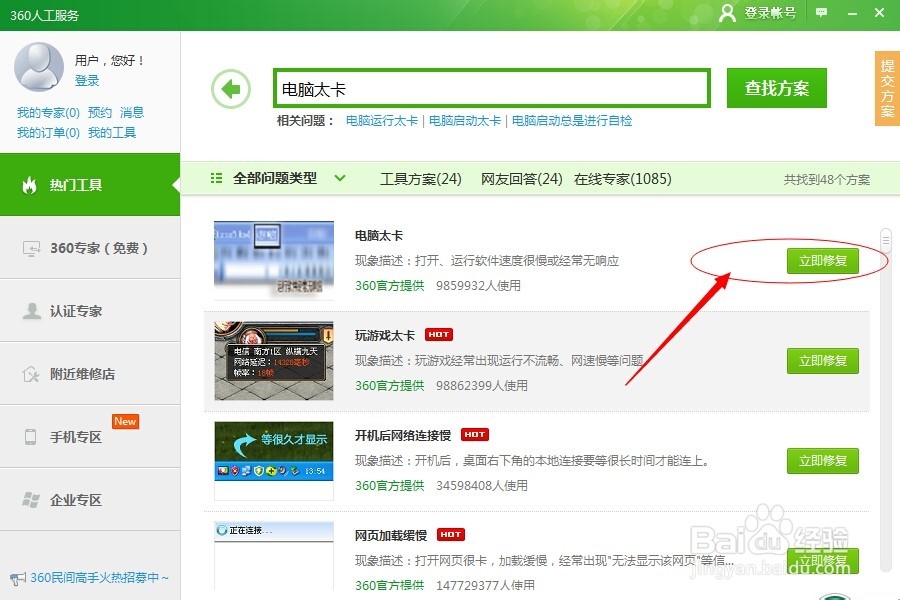Viewport: 900px width, 600px height.
Task: Switch to the 网友回答(24) tab
Action: coord(522,179)
